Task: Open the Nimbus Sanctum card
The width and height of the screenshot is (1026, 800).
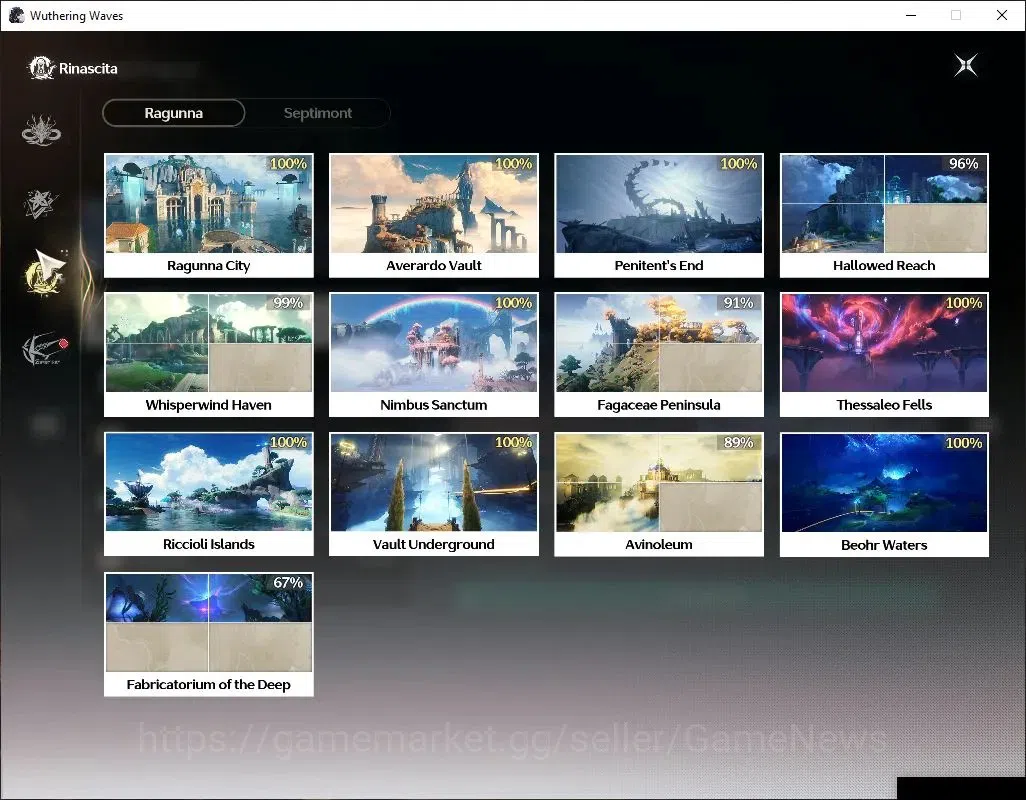Action: coord(434,355)
